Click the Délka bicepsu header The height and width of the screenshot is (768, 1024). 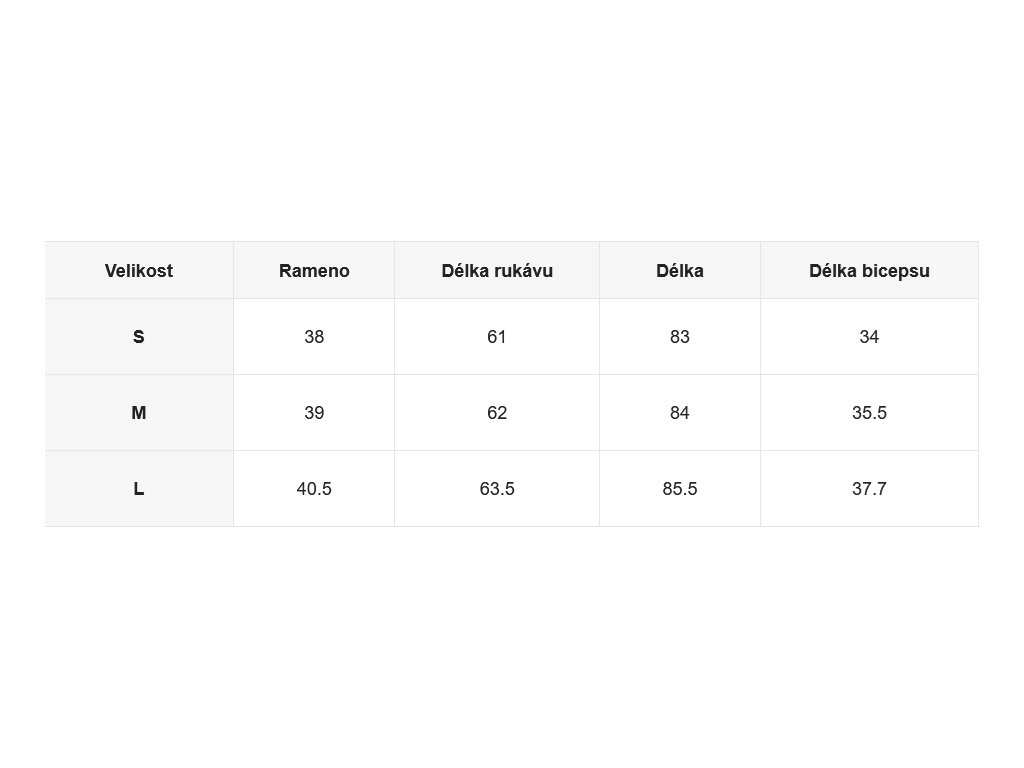tap(869, 270)
